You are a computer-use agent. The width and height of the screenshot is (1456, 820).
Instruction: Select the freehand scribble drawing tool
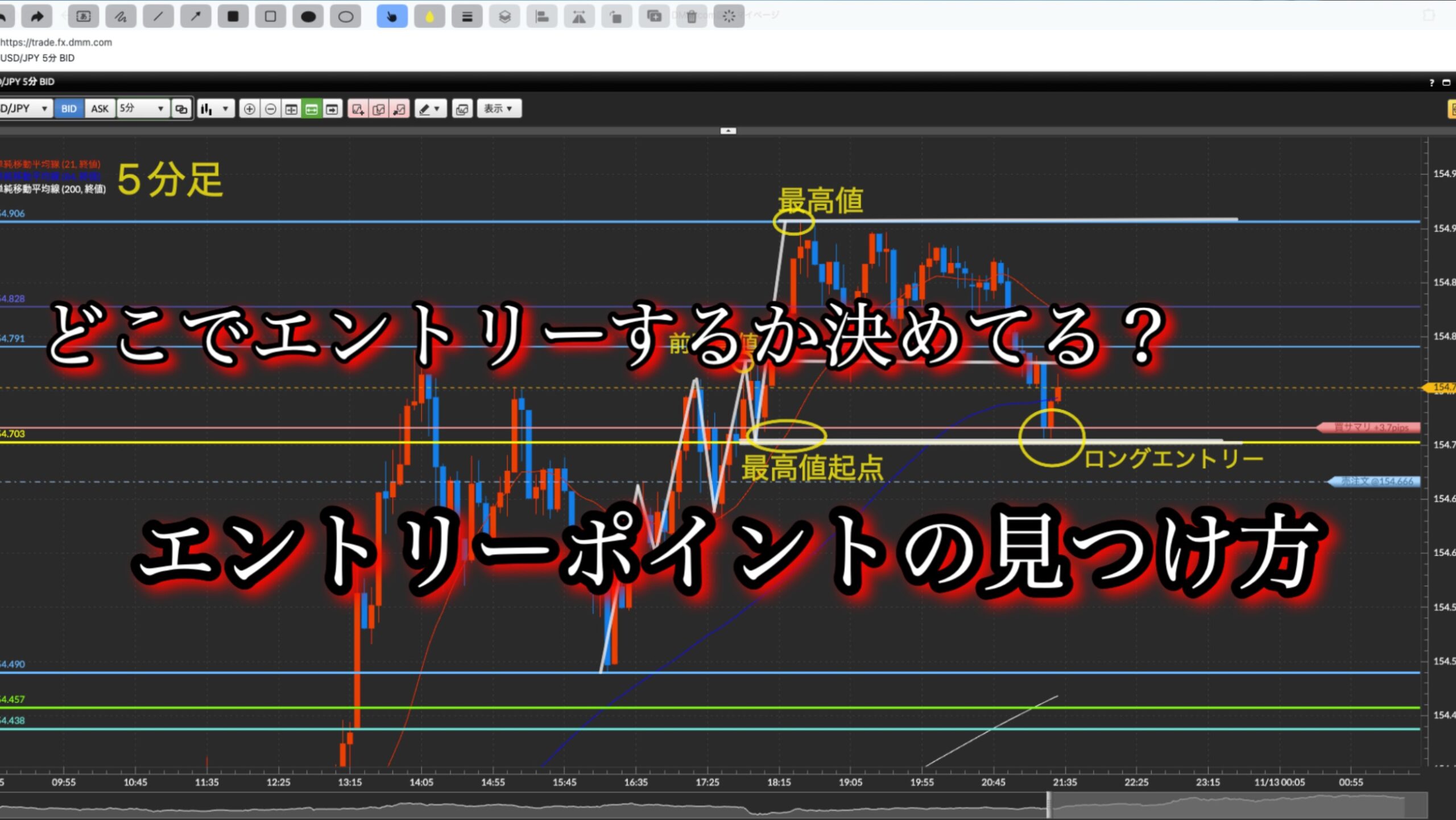tap(121, 17)
